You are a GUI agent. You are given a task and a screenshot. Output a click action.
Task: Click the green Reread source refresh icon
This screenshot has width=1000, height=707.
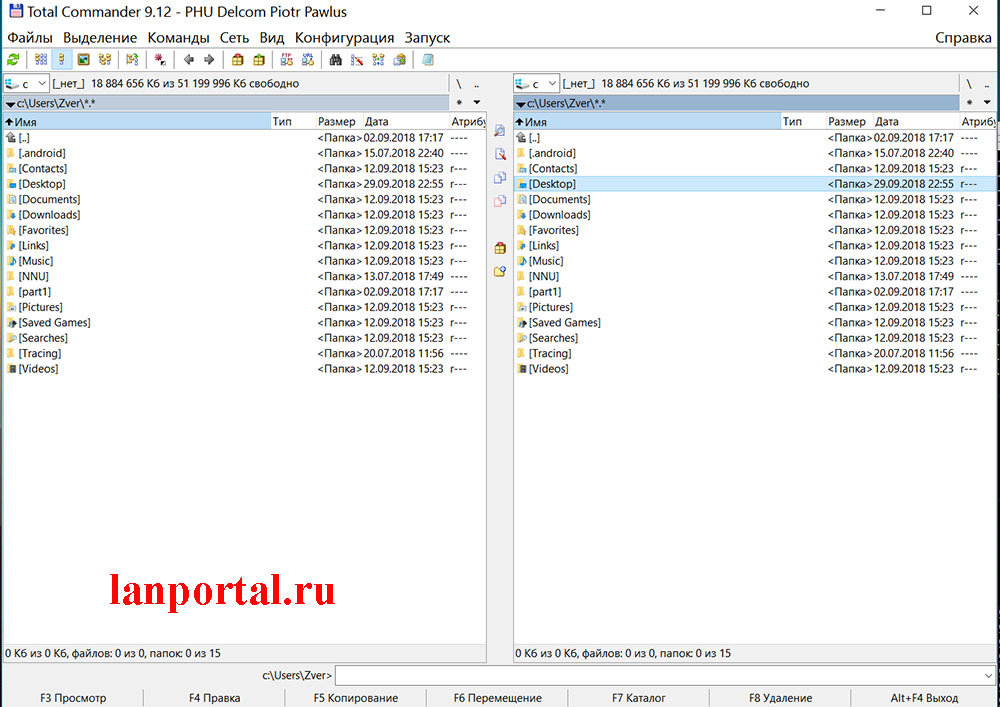[x=13, y=60]
